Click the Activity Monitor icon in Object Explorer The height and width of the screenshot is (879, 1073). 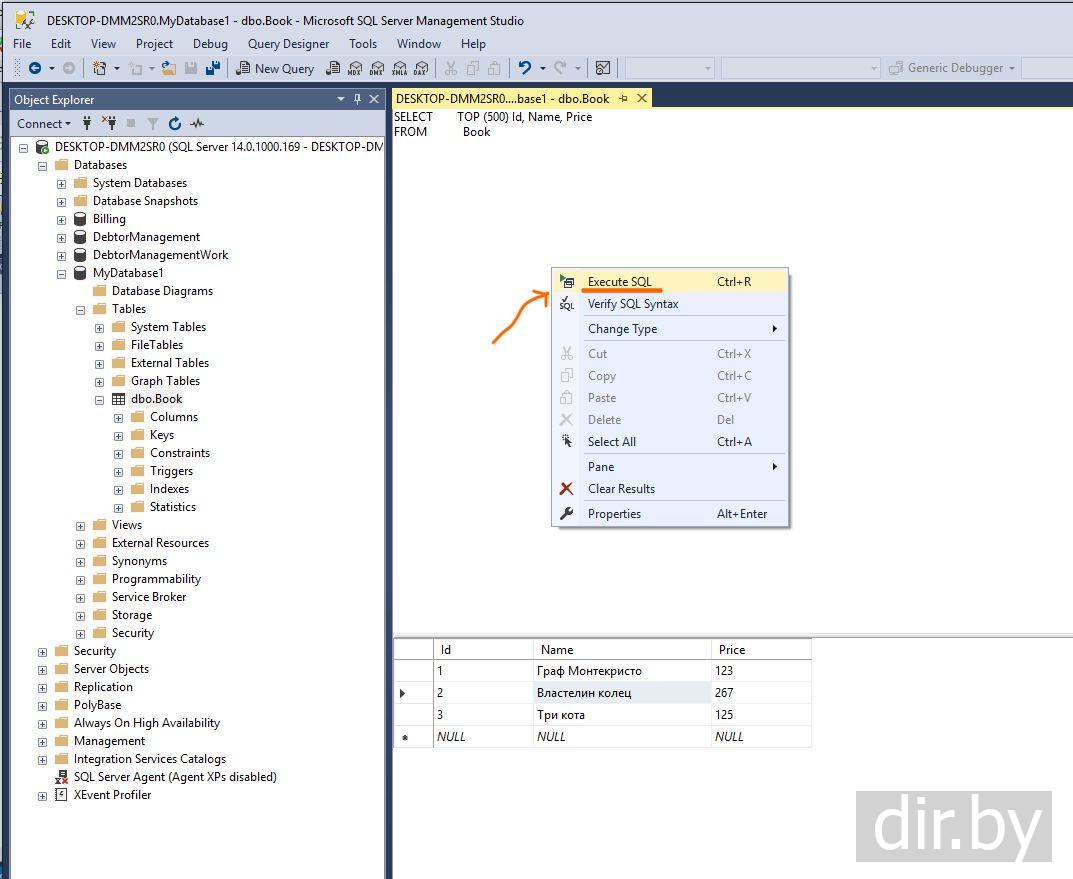pos(197,123)
